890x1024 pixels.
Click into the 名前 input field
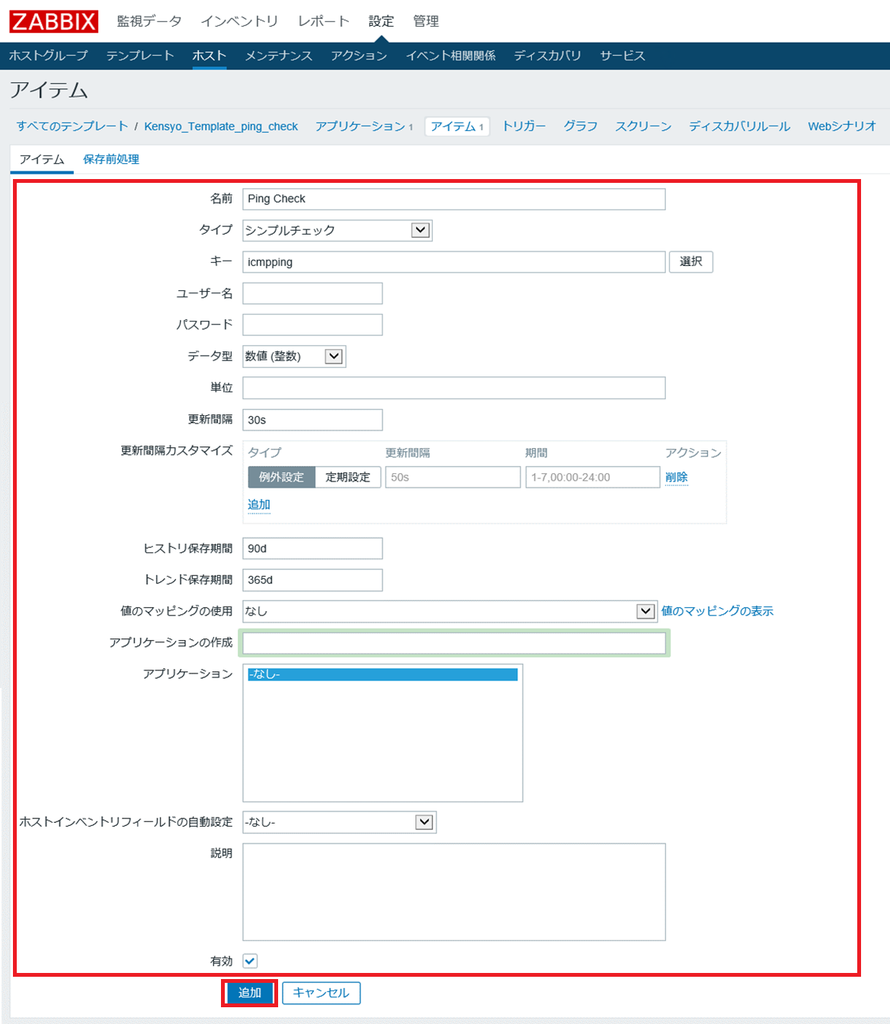(x=453, y=199)
